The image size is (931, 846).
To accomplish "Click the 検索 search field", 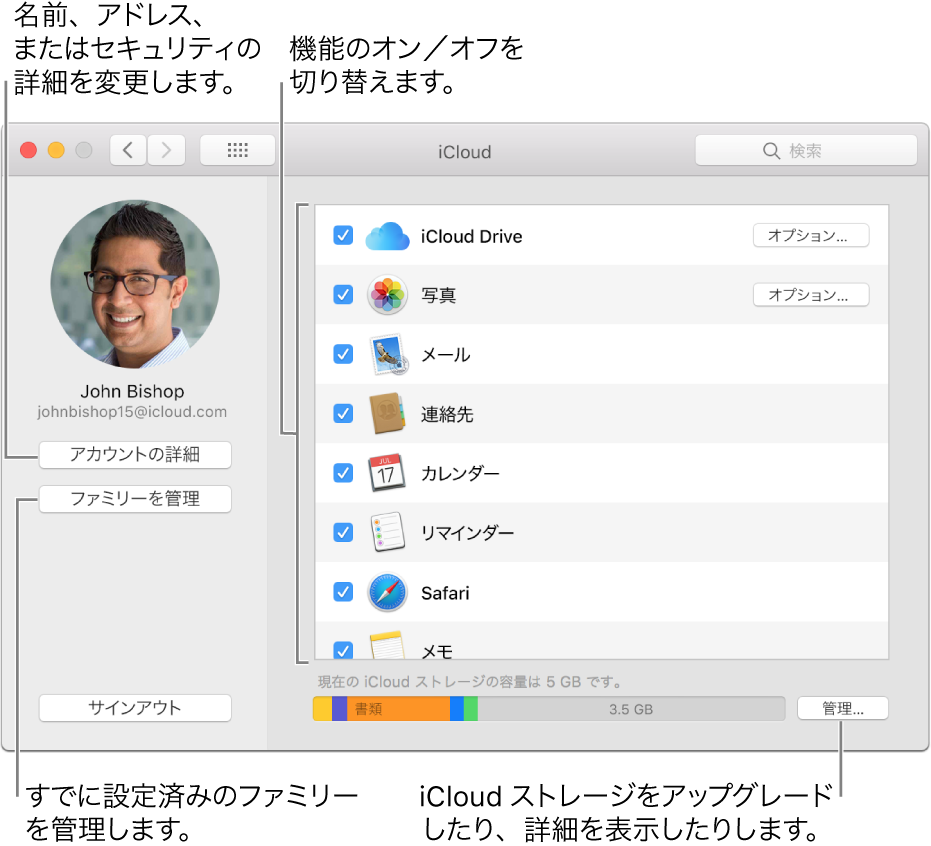I will point(806,150).
